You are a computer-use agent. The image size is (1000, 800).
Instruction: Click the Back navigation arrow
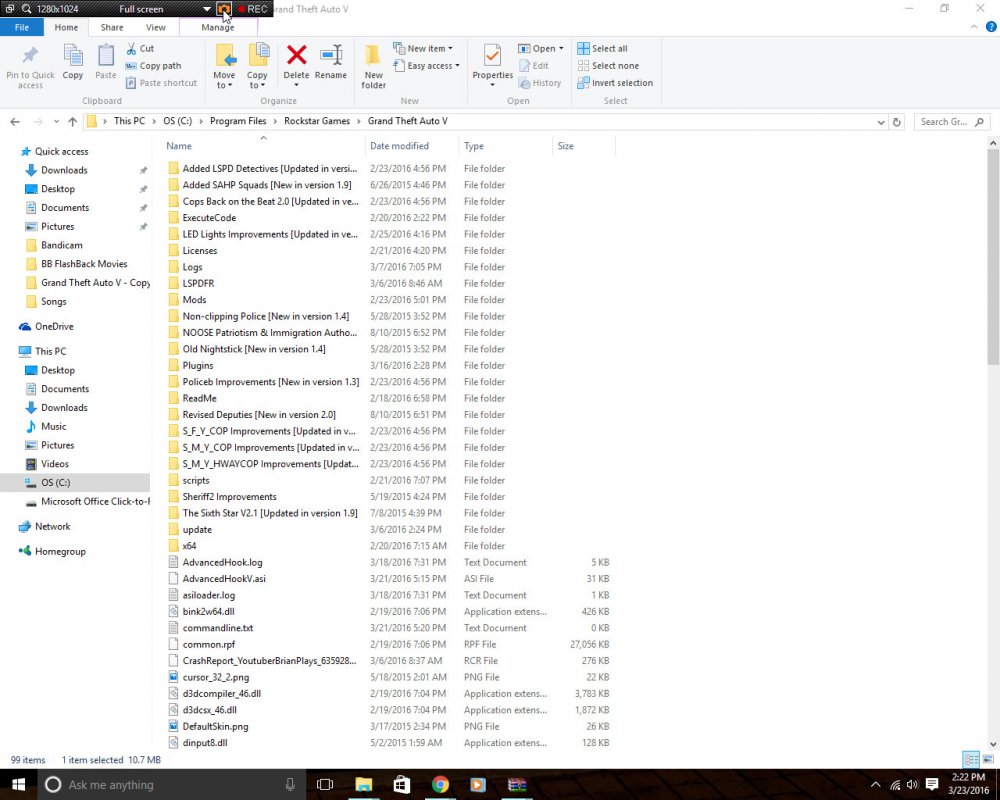[x=15, y=121]
